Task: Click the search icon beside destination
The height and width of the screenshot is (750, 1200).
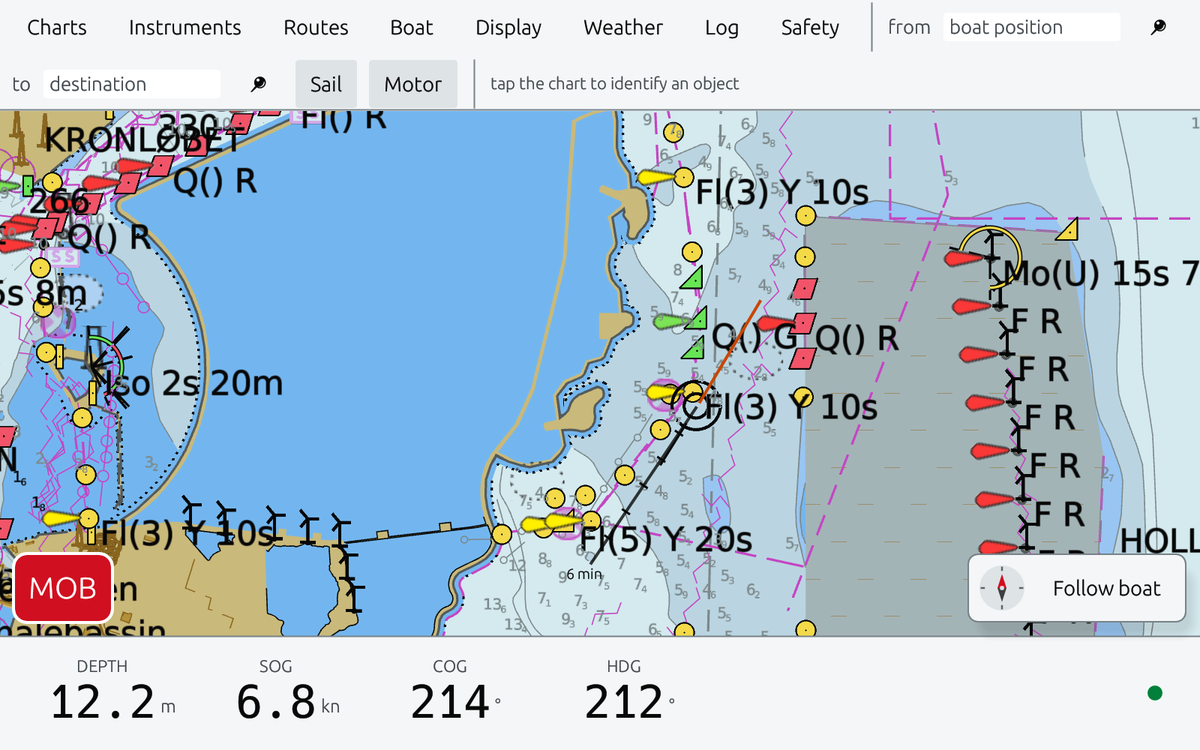Action: tap(258, 84)
